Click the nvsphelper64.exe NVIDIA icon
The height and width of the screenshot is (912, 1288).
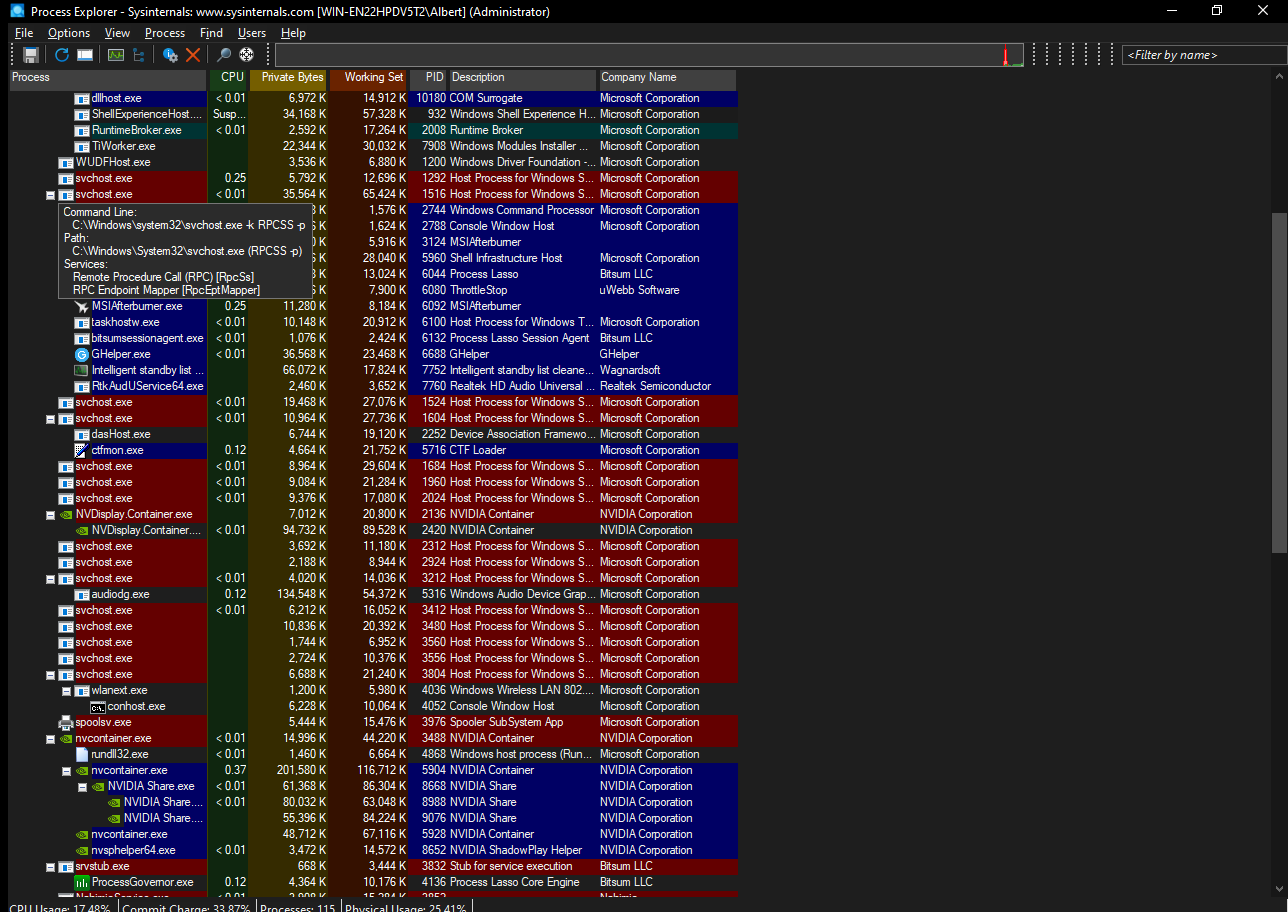82,850
